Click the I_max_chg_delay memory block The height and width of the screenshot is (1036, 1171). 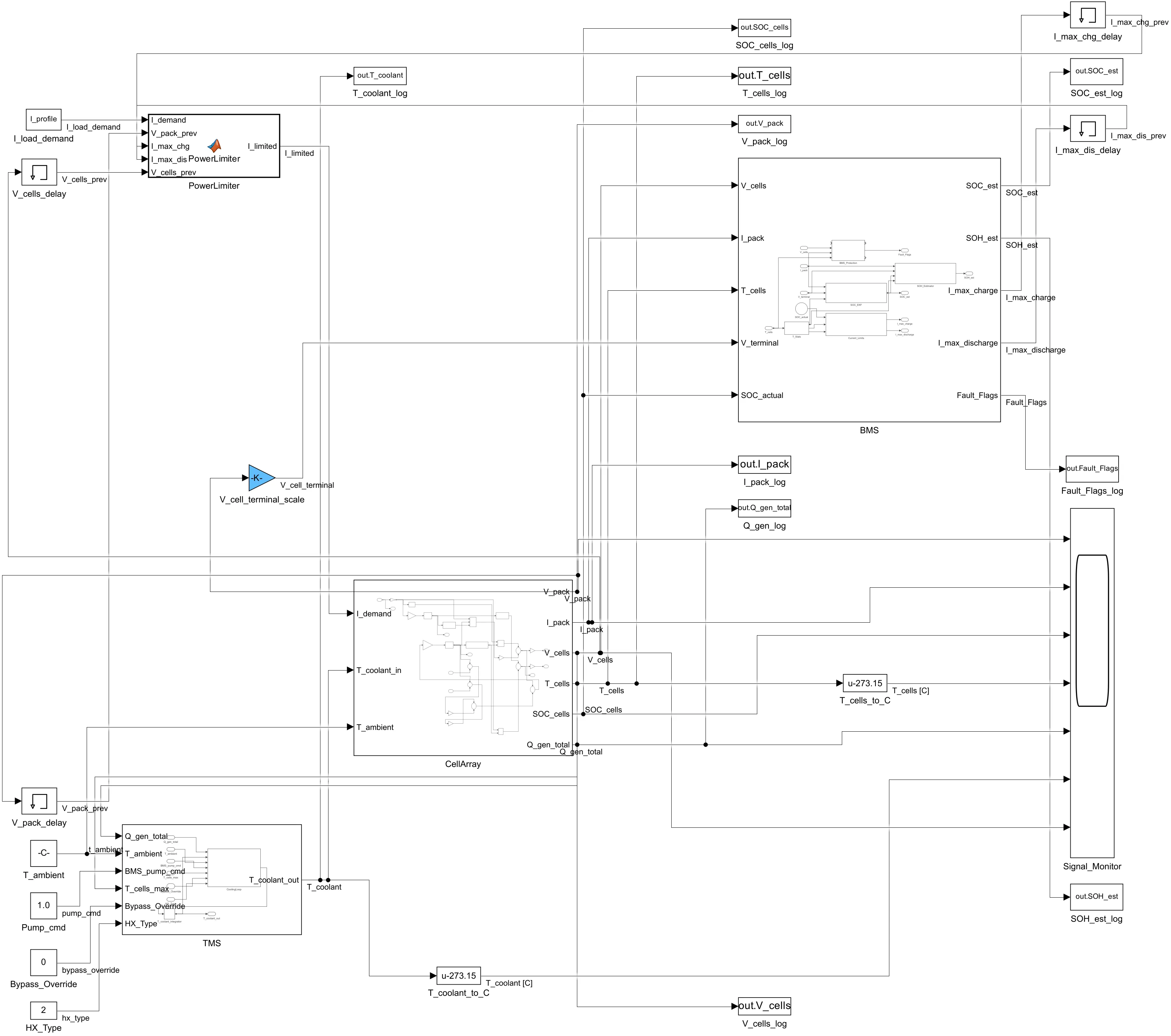[x=1087, y=14]
